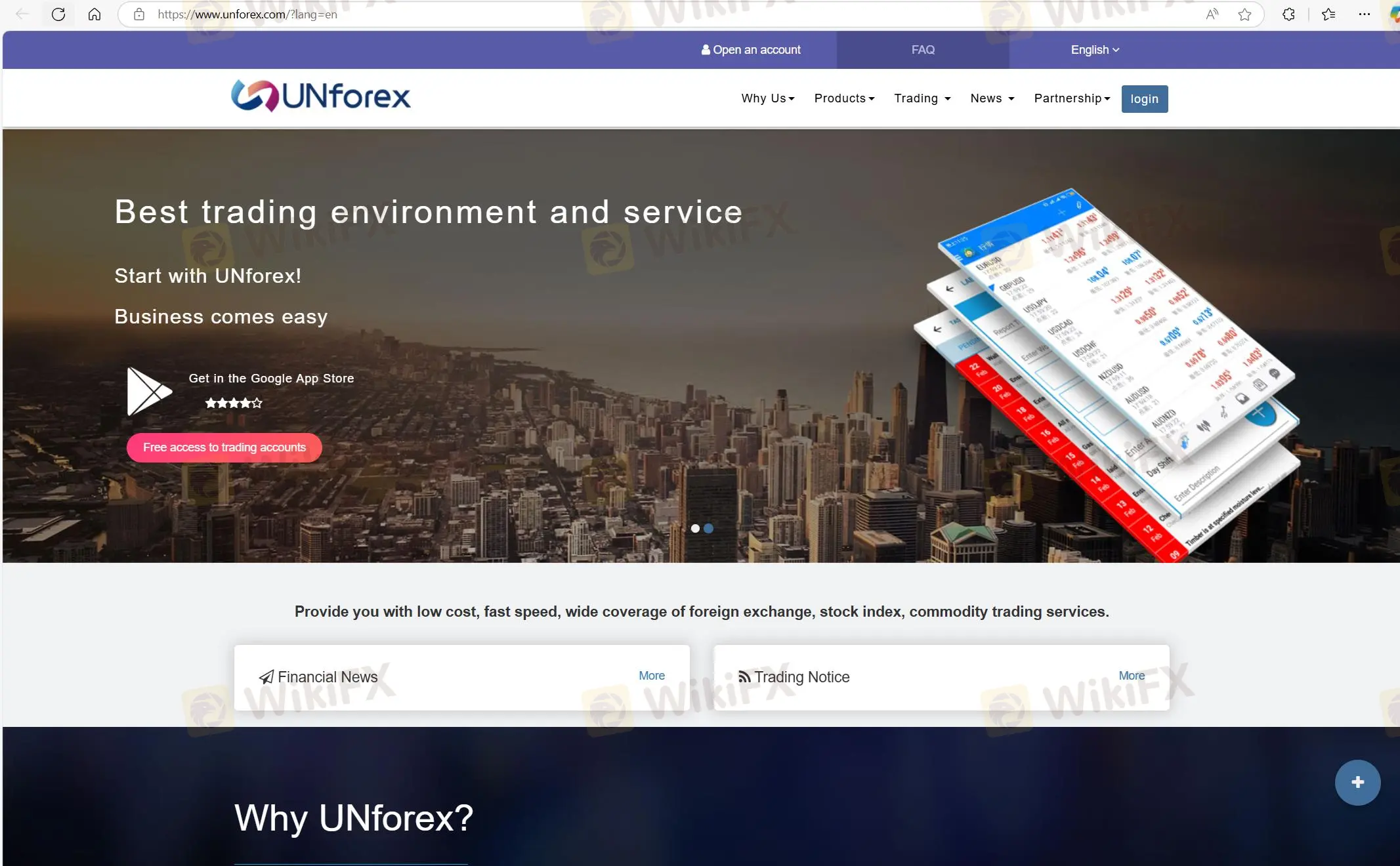Click Get in the Google App Store
1400x866 pixels.
click(x=271, y=379)
